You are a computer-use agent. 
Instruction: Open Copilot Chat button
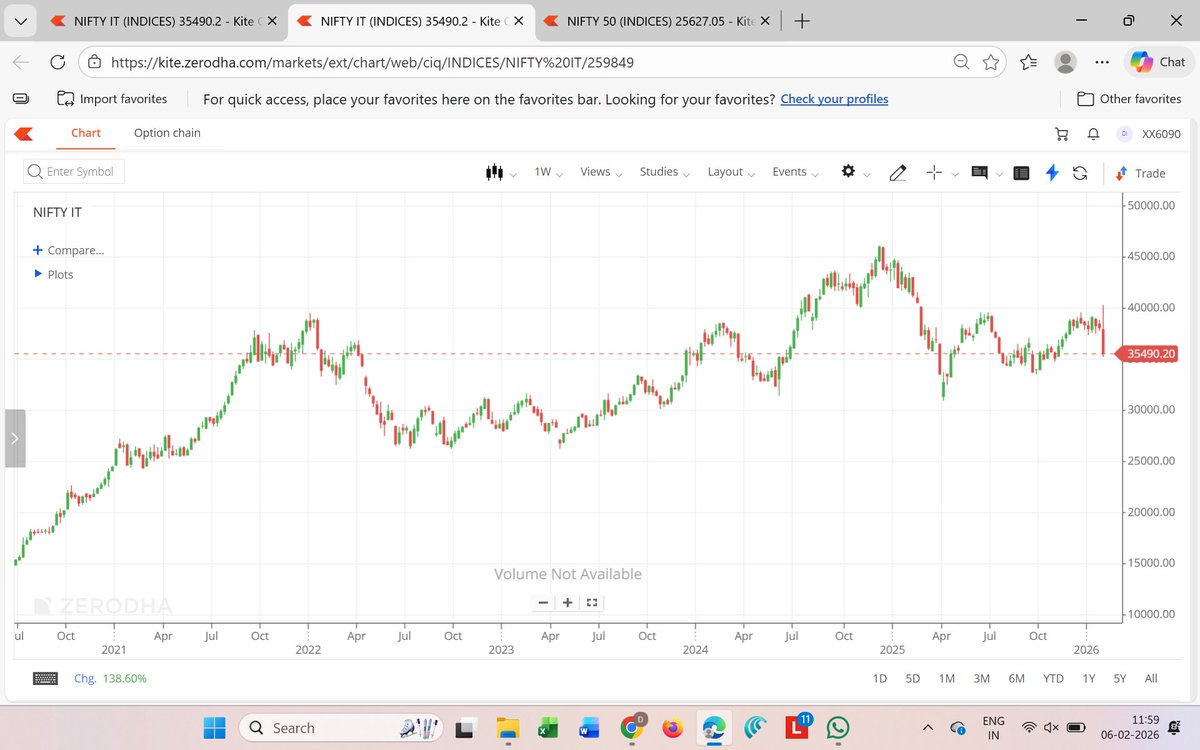tap(1158, 62)
